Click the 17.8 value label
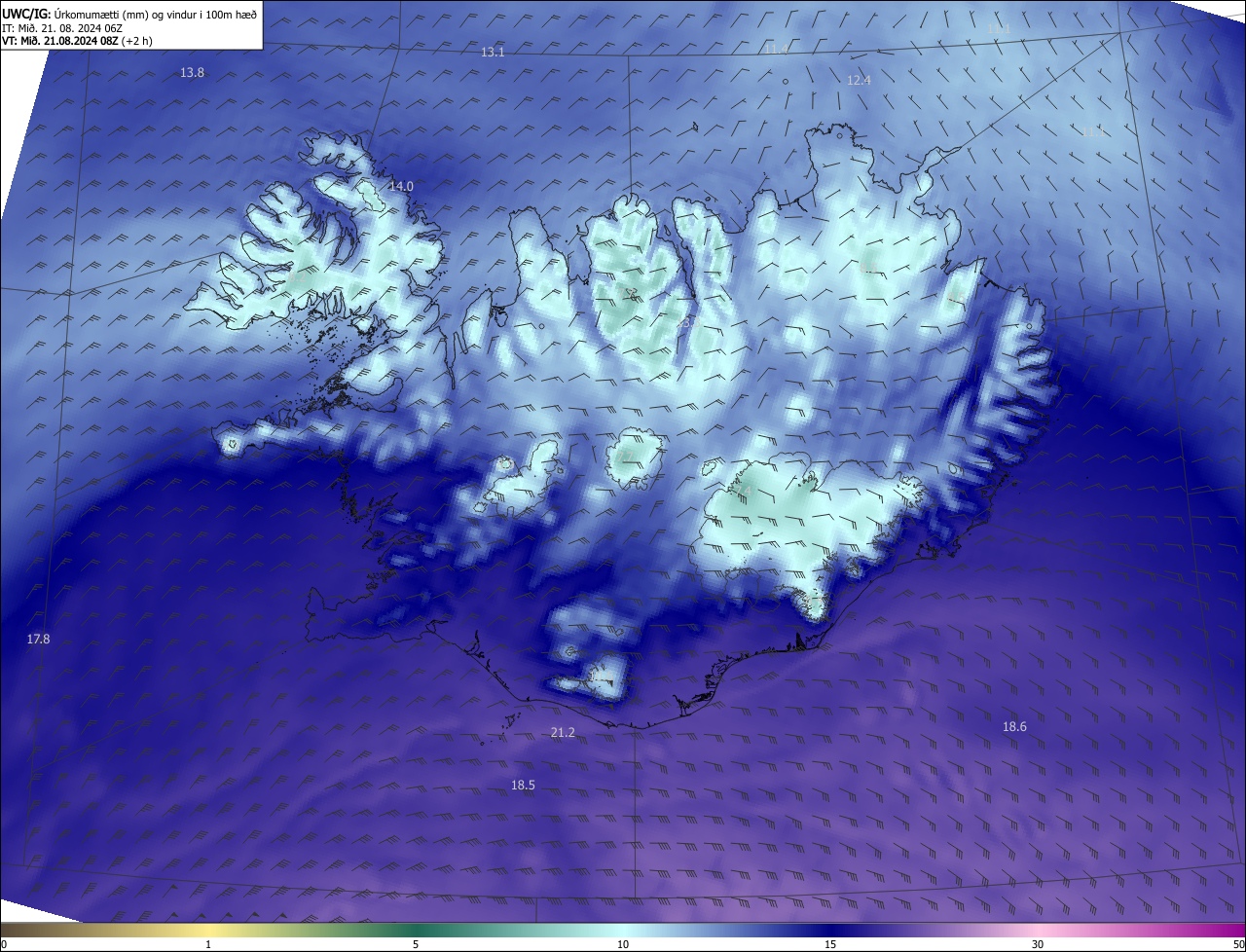The width and height of the screenshot is (1246, 952). click(38, 639)
